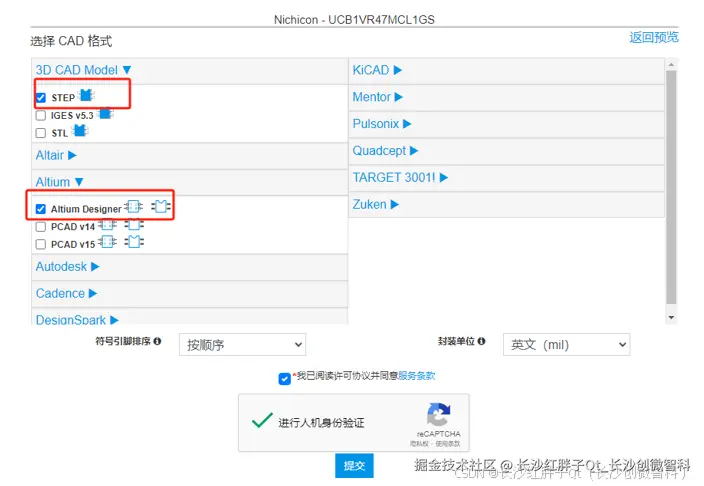Click the 返回预览 link
This screenshot has height=486, width=704.
[x=654, y=37]
